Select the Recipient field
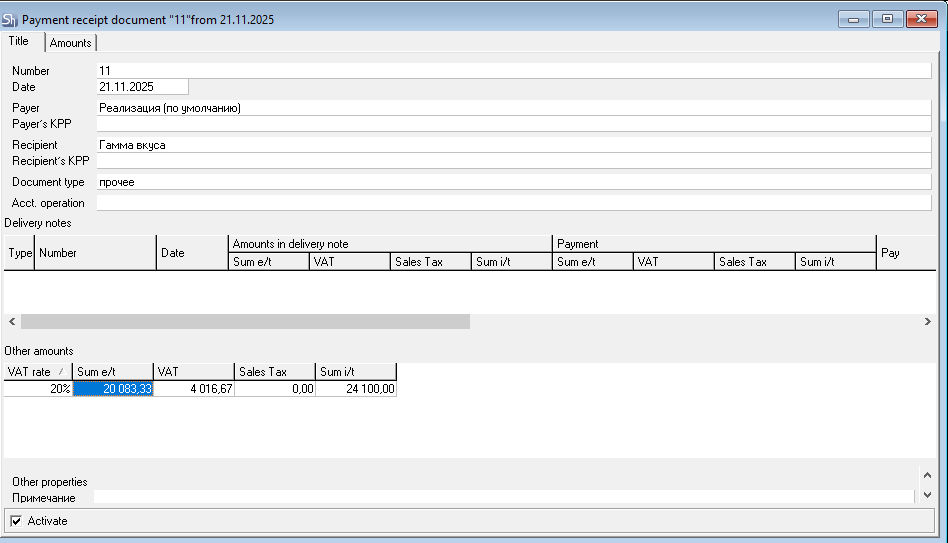Viewport: 948px width, 543px height. [513, 145]
